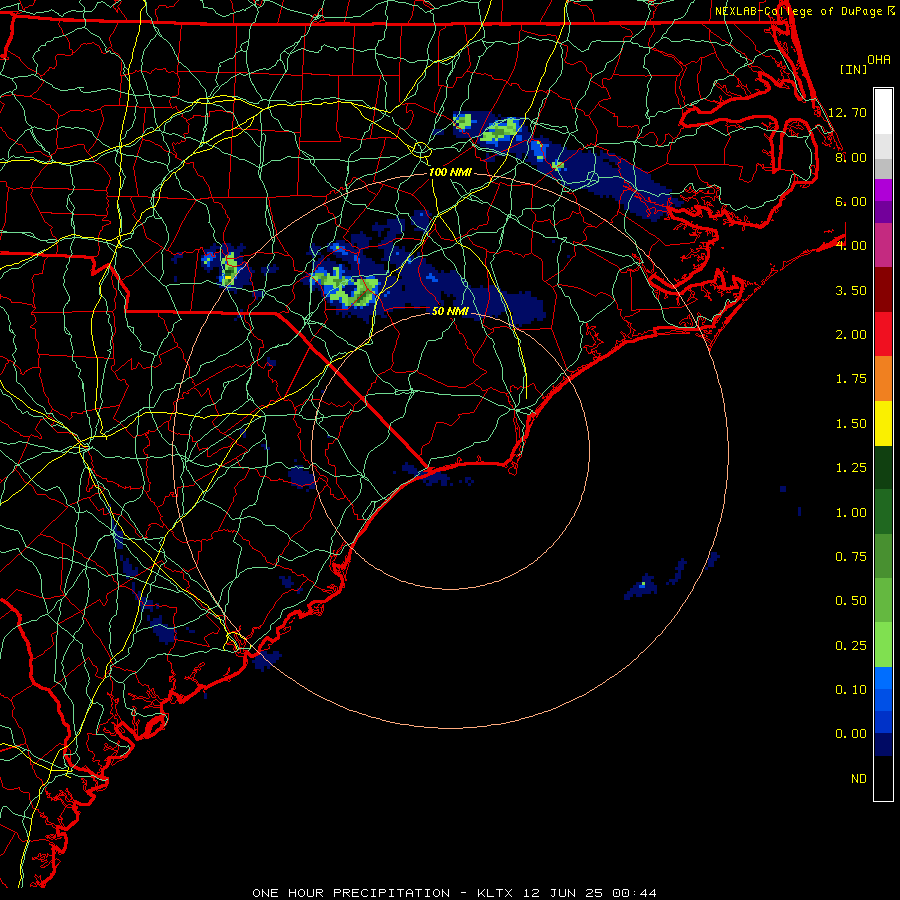Screen dimensions: 900x900
Task: Select the 1.75 legend value
Action: (851, 379)
